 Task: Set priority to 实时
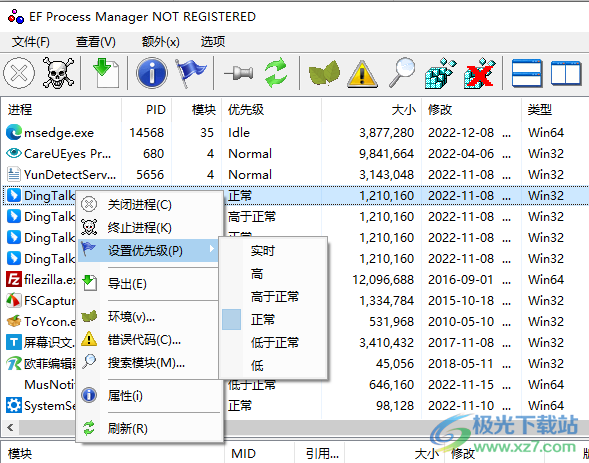273,250
